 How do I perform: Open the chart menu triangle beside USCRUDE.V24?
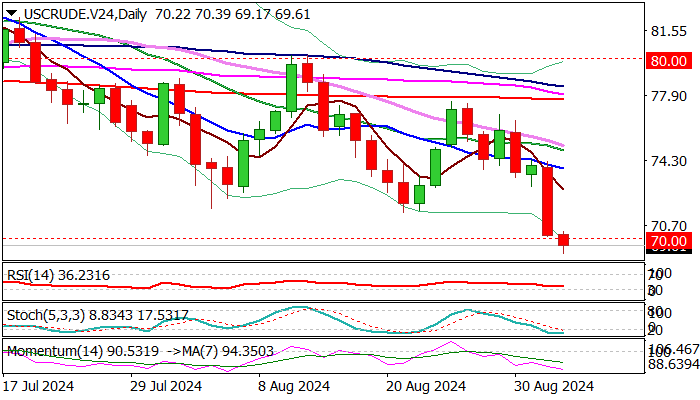tap(10, 14)
